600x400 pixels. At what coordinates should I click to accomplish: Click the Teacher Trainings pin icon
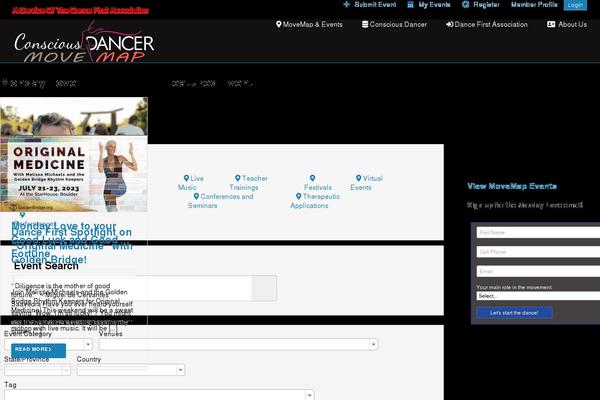[238, 178]
